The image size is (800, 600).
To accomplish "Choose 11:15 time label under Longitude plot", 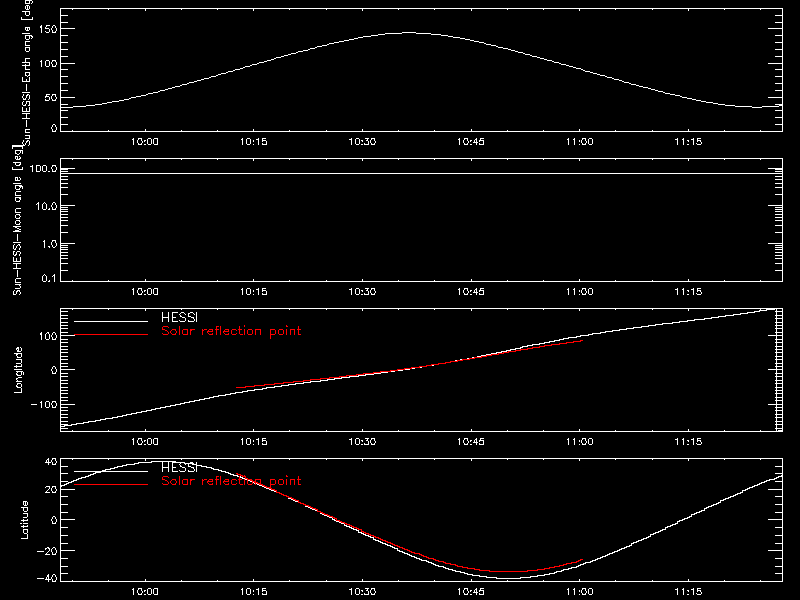I will pos(688,442).
